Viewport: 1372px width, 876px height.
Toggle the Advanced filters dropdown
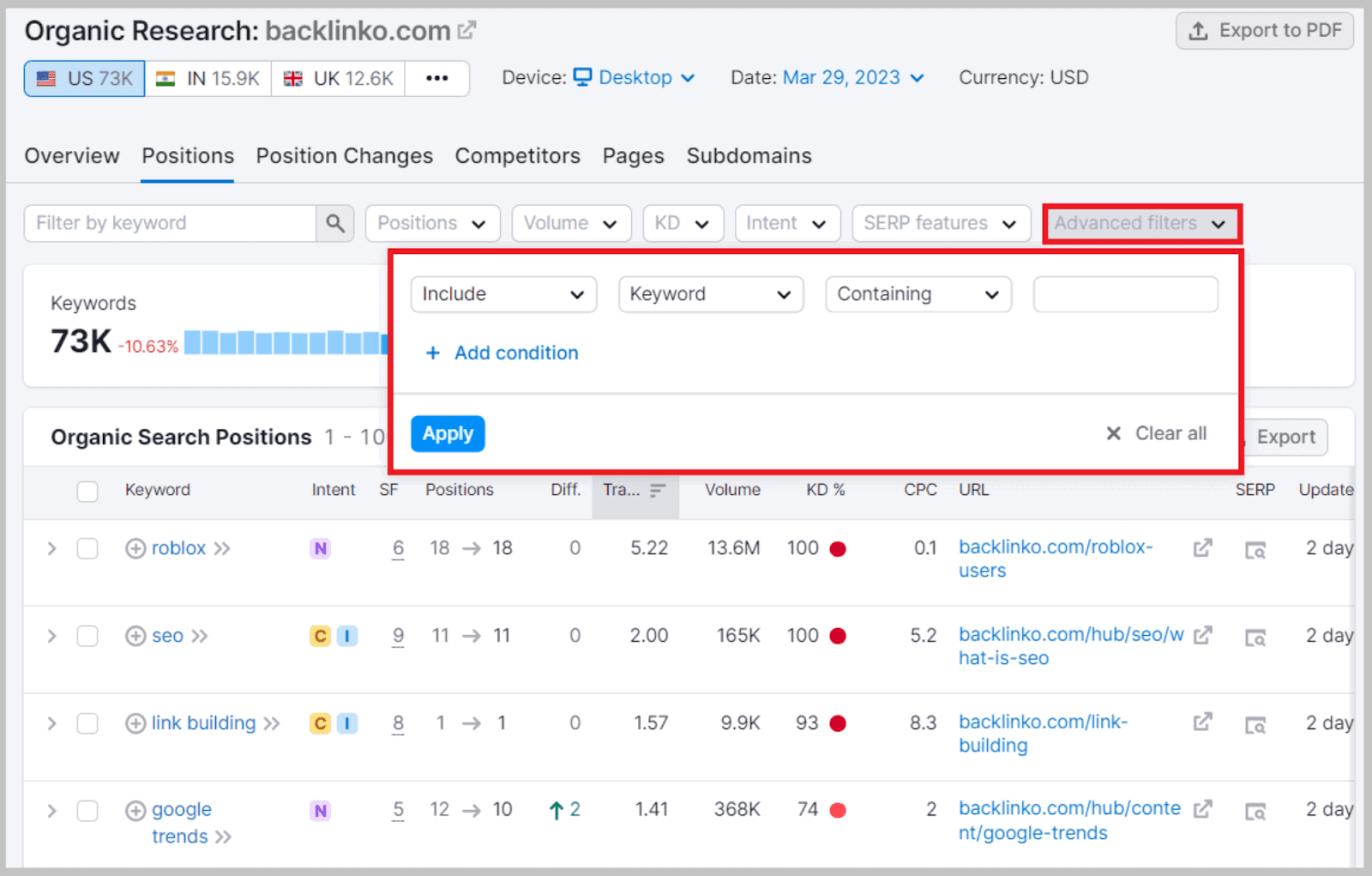[x=1141, y=223]
